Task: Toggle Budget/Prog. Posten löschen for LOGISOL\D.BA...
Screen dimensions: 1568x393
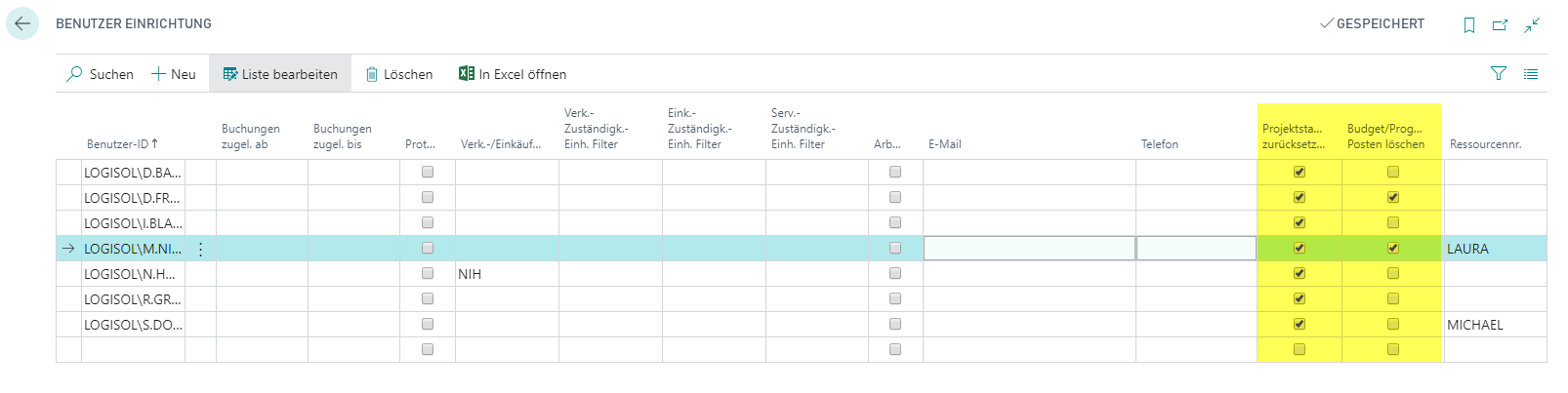Action: [x=1393, y=172]
